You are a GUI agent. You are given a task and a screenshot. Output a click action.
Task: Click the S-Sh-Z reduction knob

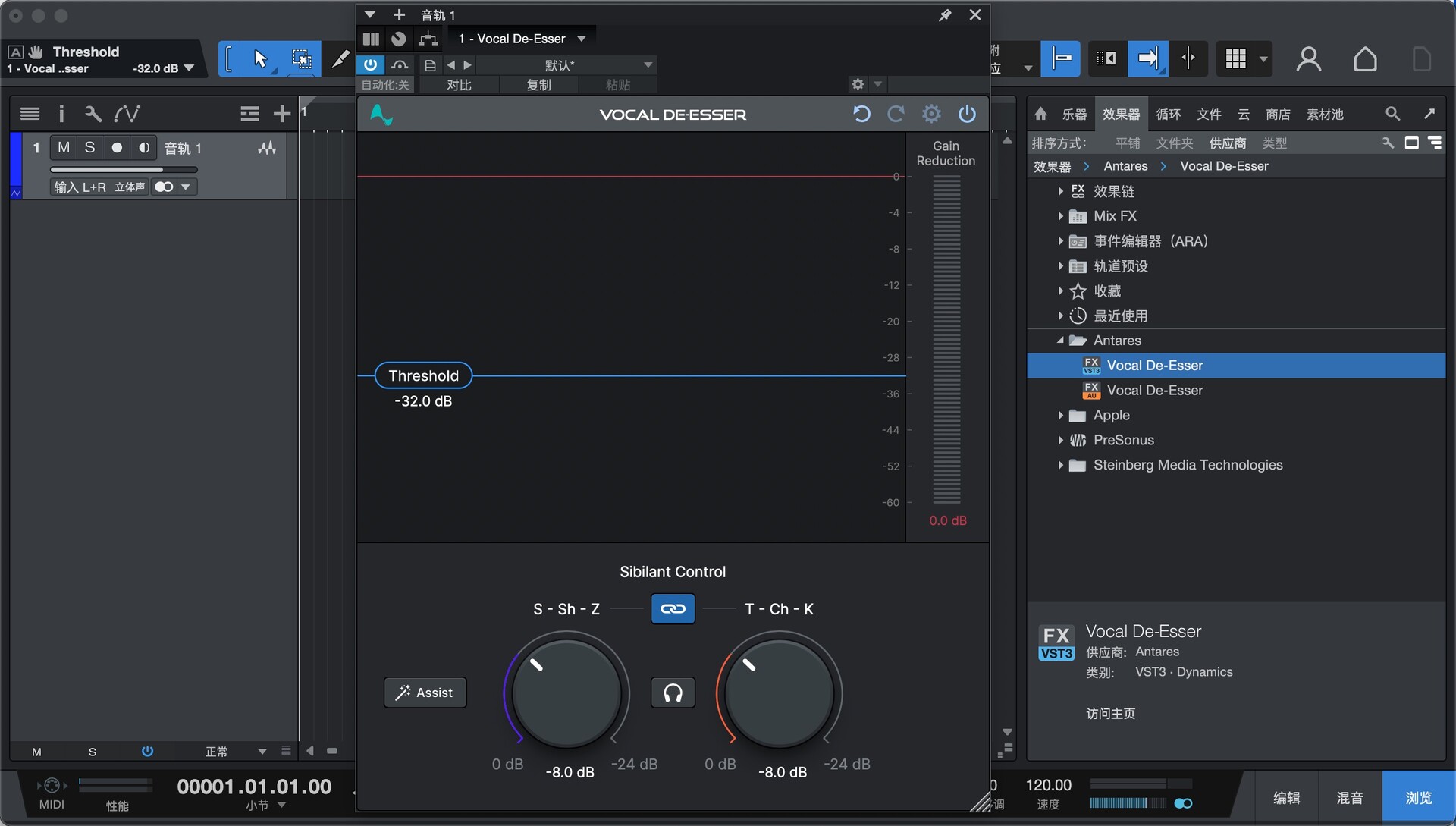click(566, 693)
